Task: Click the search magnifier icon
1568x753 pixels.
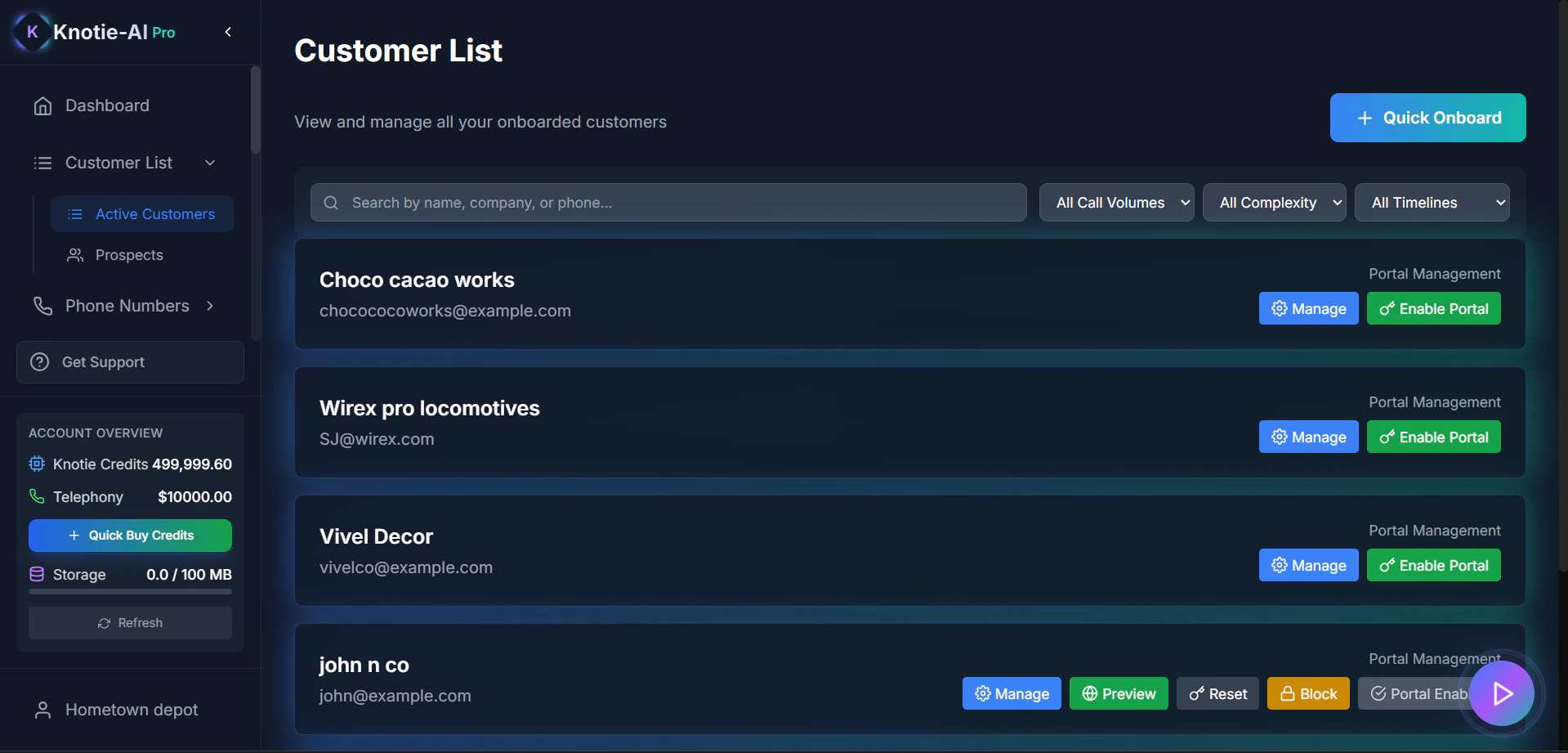Action: [x=330, y=202]
